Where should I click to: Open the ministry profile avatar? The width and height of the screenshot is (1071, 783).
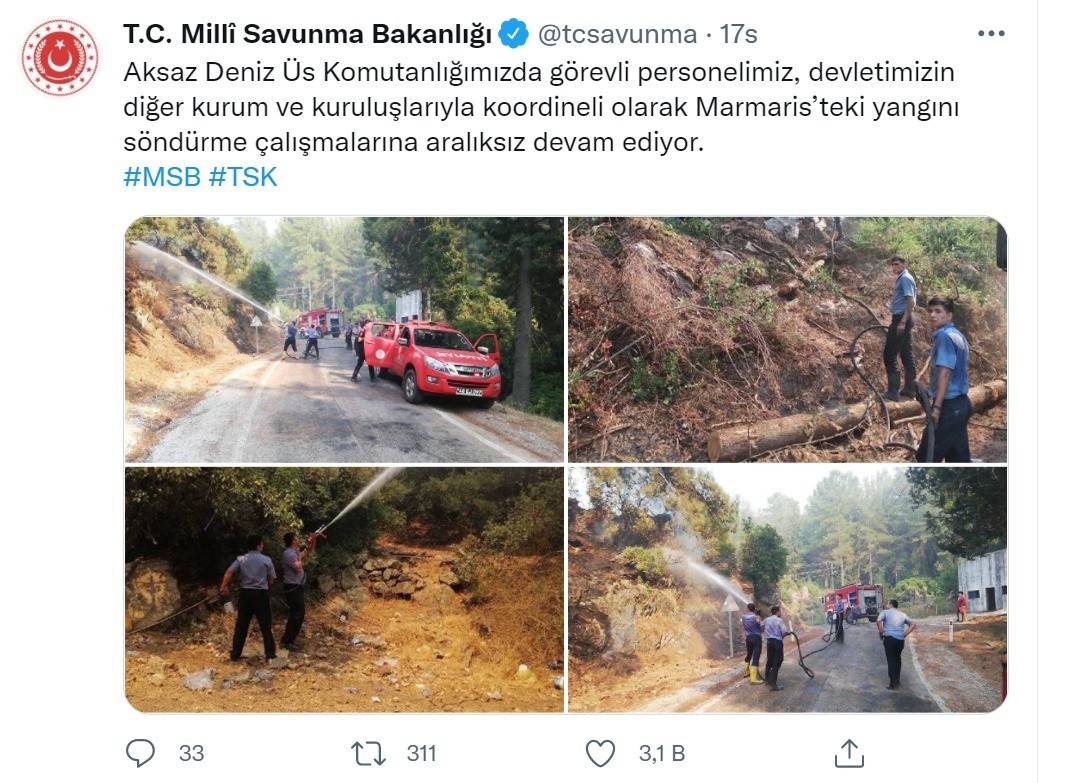pos(60,57)
